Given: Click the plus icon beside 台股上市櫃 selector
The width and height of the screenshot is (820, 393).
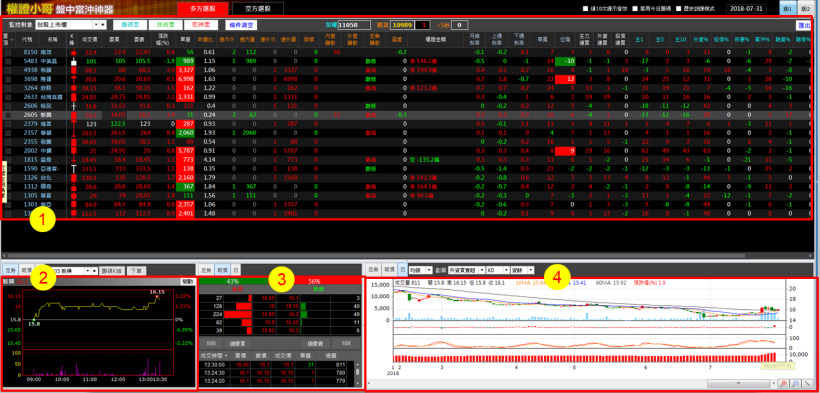Looking at the screenshot, I should coord(103,25).
